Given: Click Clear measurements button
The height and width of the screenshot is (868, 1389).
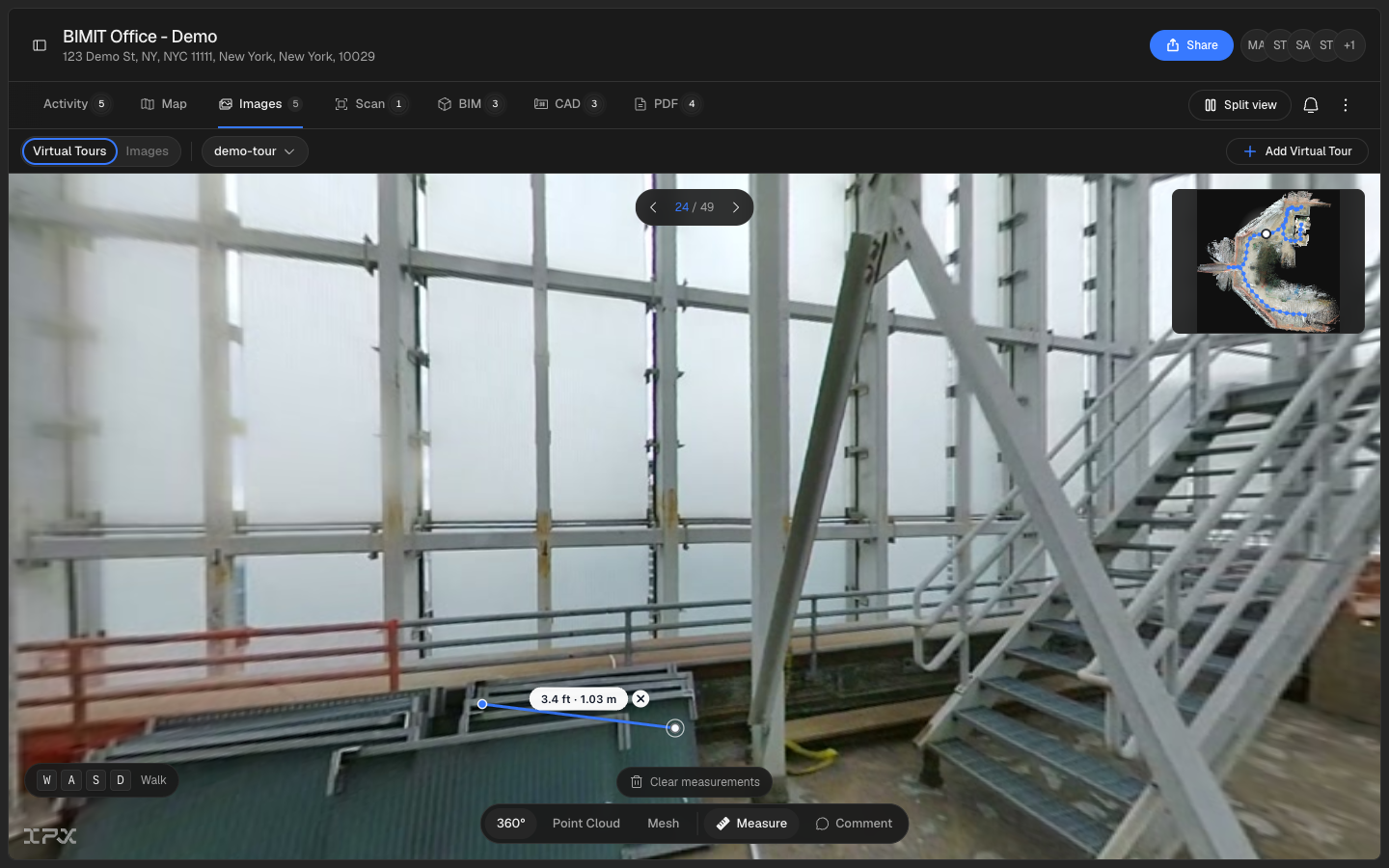Looking at the screenshot, I should (x=694, y=782).
